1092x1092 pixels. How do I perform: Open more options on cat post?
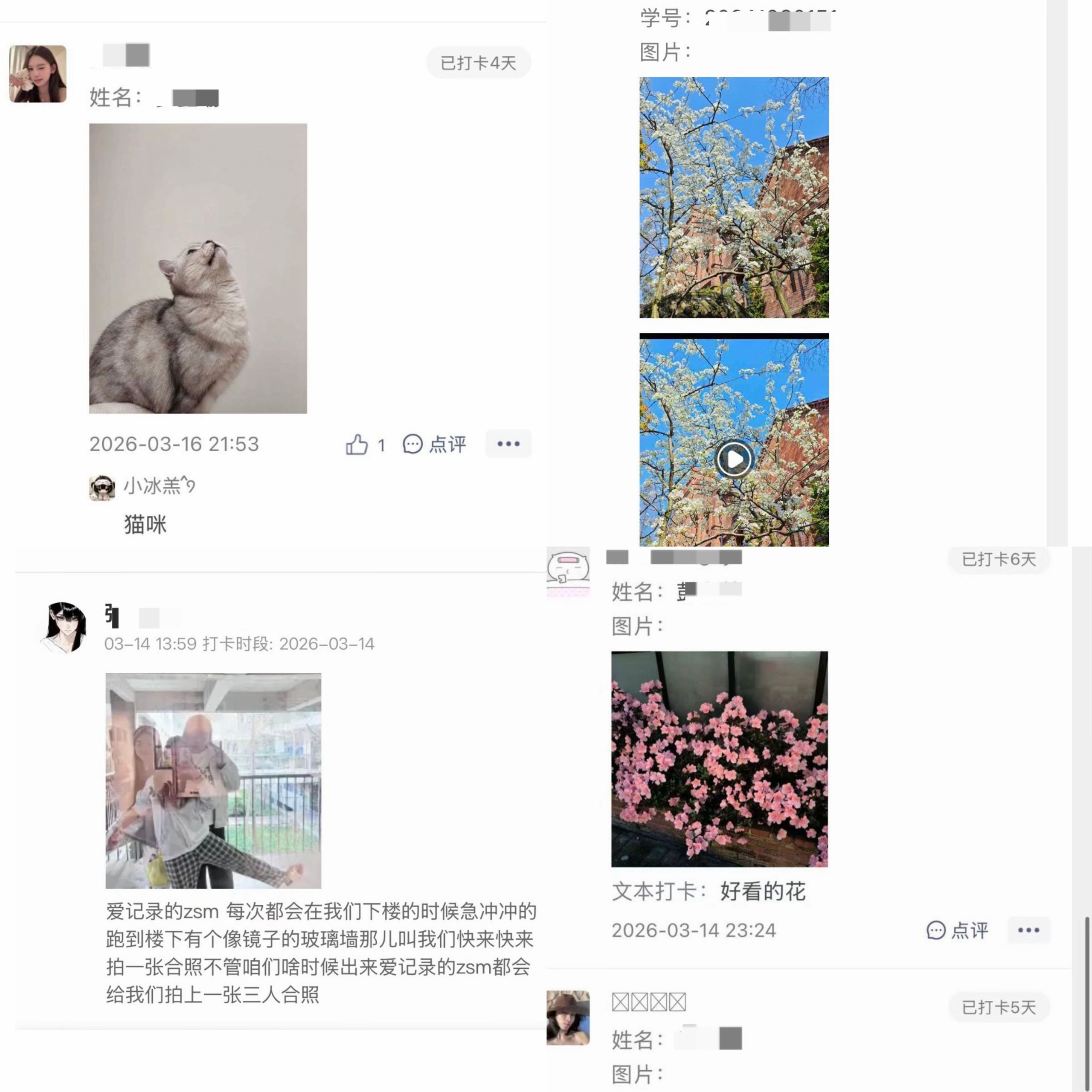coord(508,444)
